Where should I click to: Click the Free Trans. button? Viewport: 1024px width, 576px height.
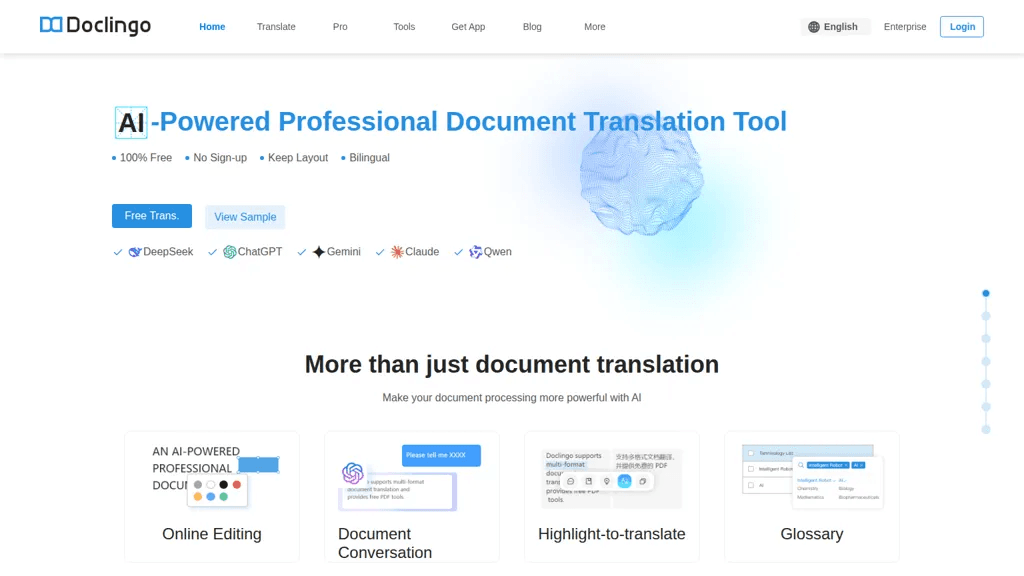[152, 216]
